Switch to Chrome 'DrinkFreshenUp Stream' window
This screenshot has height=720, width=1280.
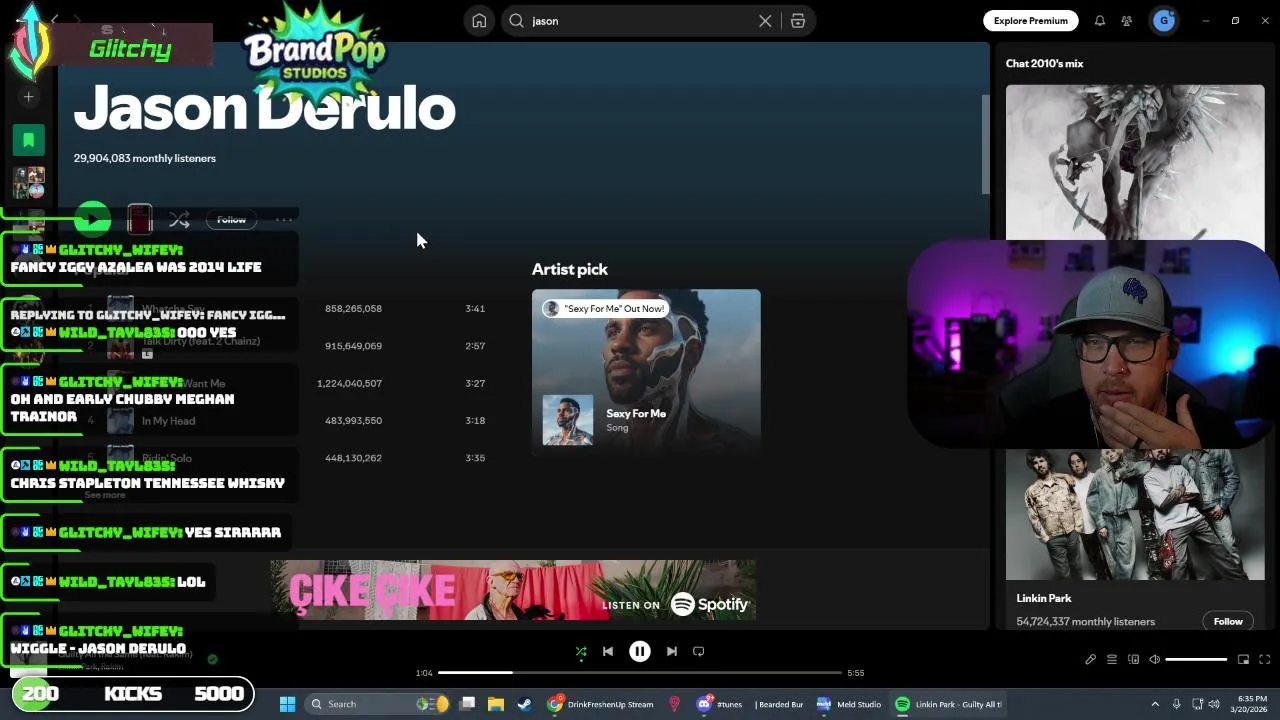tap(600, 704)
